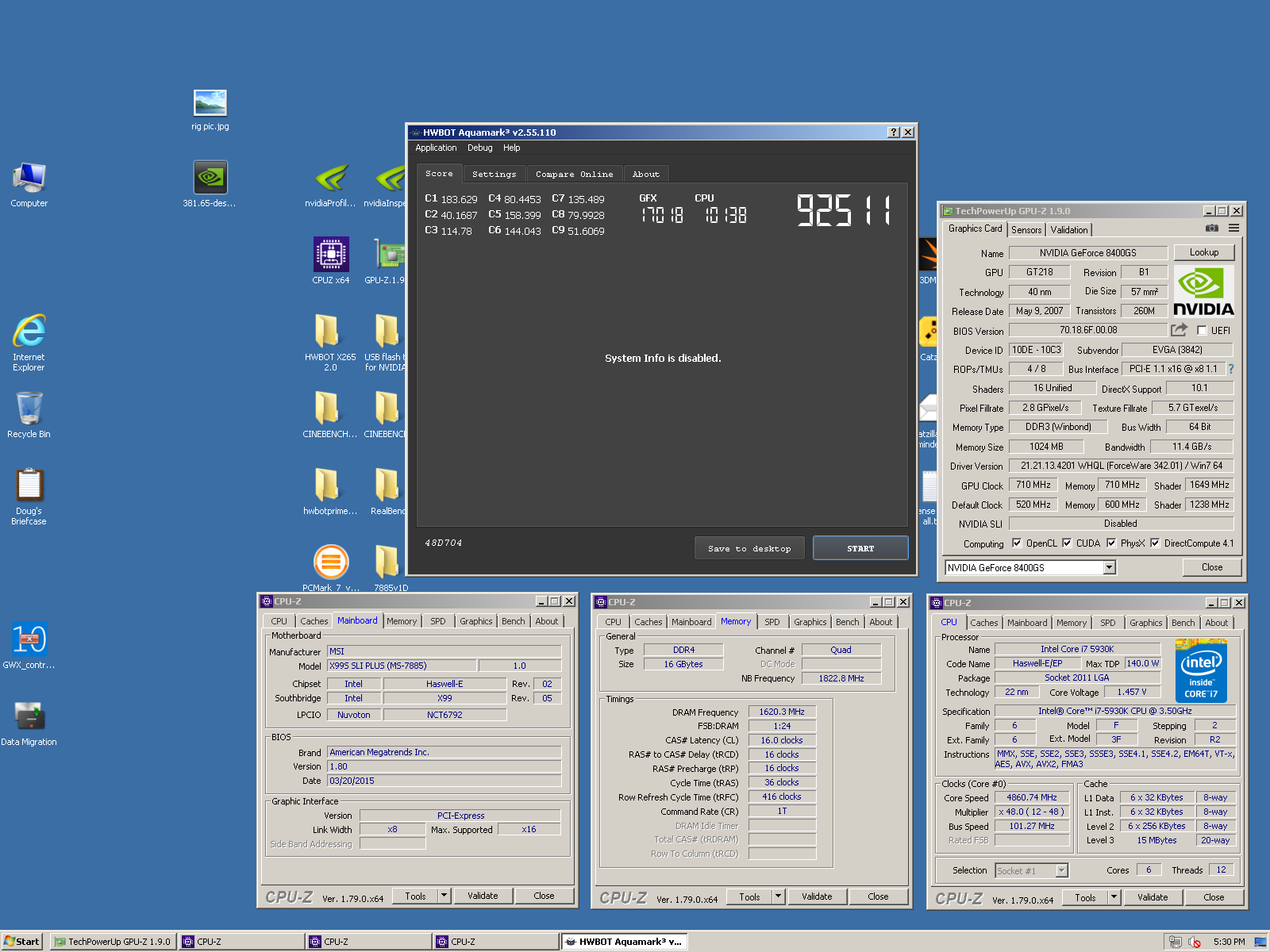Viewport: 1270px width, 952px height.
Task: Open the hwbotprime folder on the desktop
Action: click(x=330, y=491)
